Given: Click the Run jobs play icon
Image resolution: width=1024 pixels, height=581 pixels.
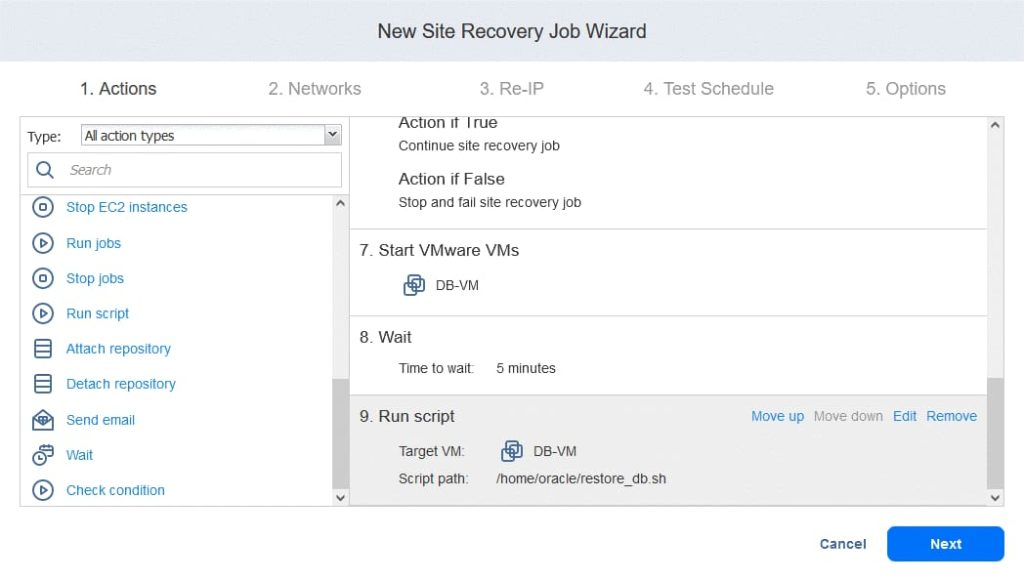Looking at the screenshot, I should point(42,243).
